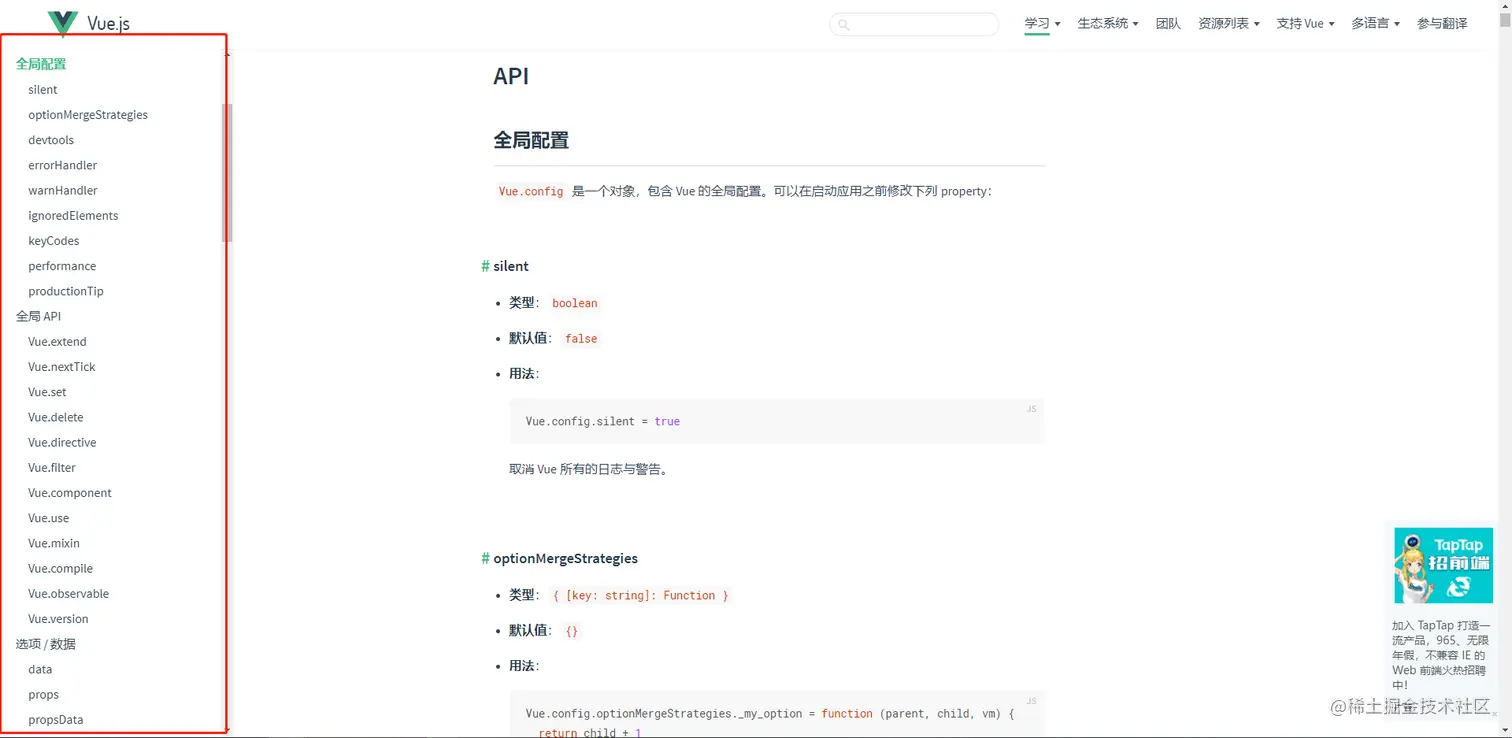
Task: Click the anchor hash icon next to silent
Action: [484, 266]
